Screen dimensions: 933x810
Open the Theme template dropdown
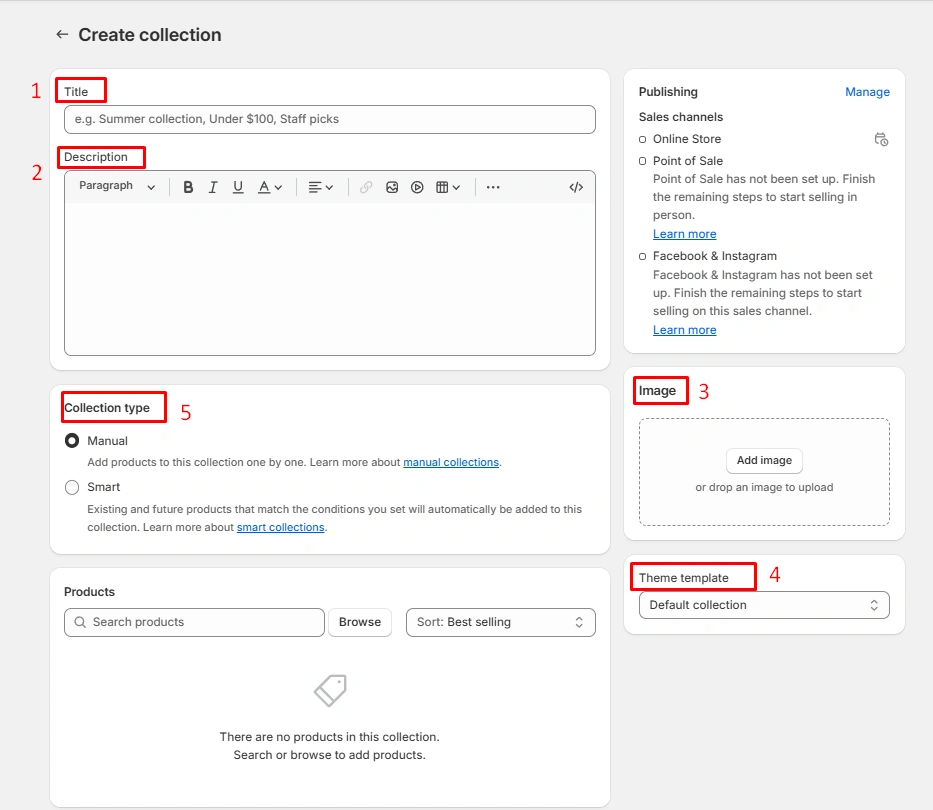(763, 604)
